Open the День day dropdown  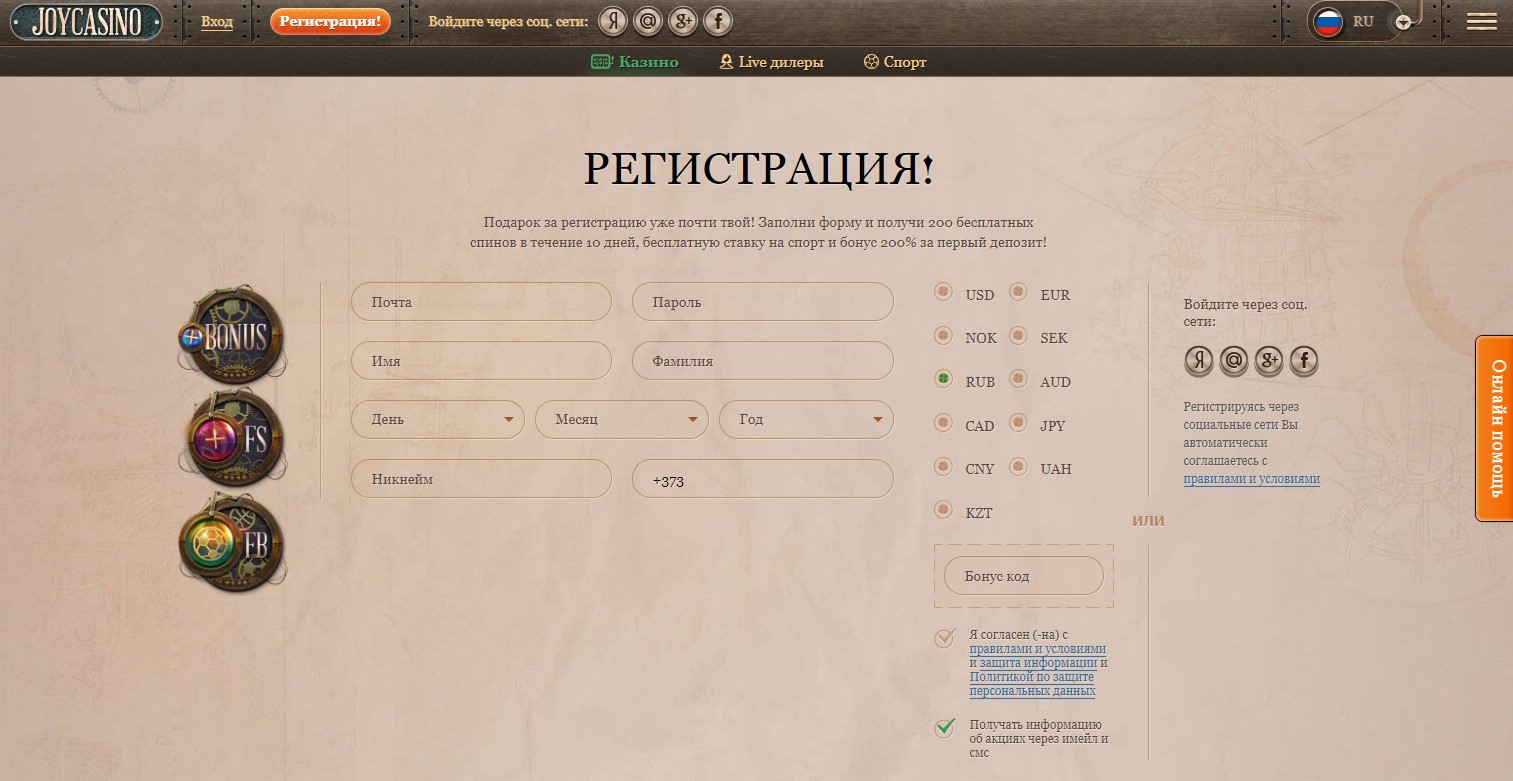click(x=438, y=419)
